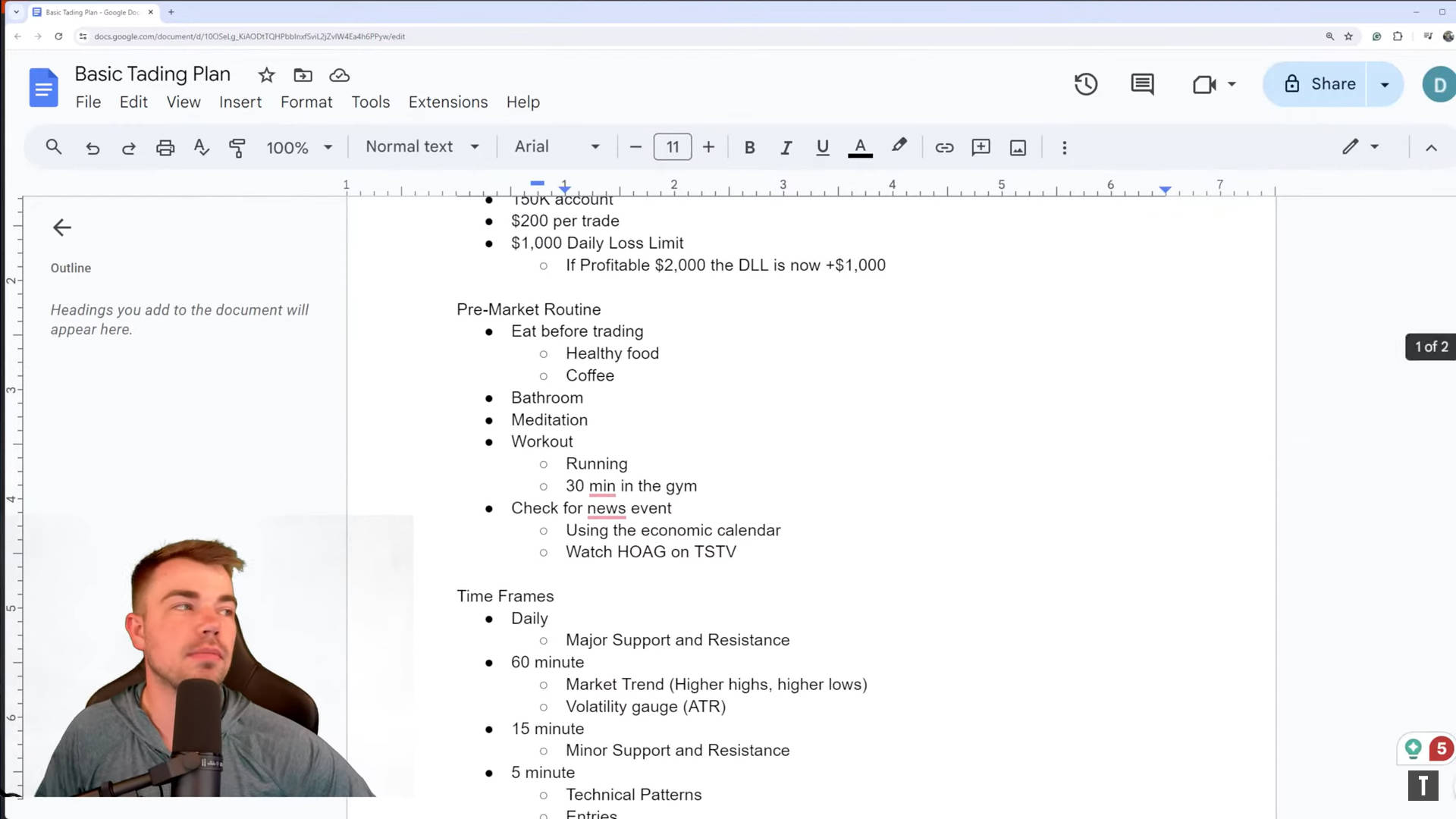Open the Help menu

pyautogui.click(x=523, y=102)
